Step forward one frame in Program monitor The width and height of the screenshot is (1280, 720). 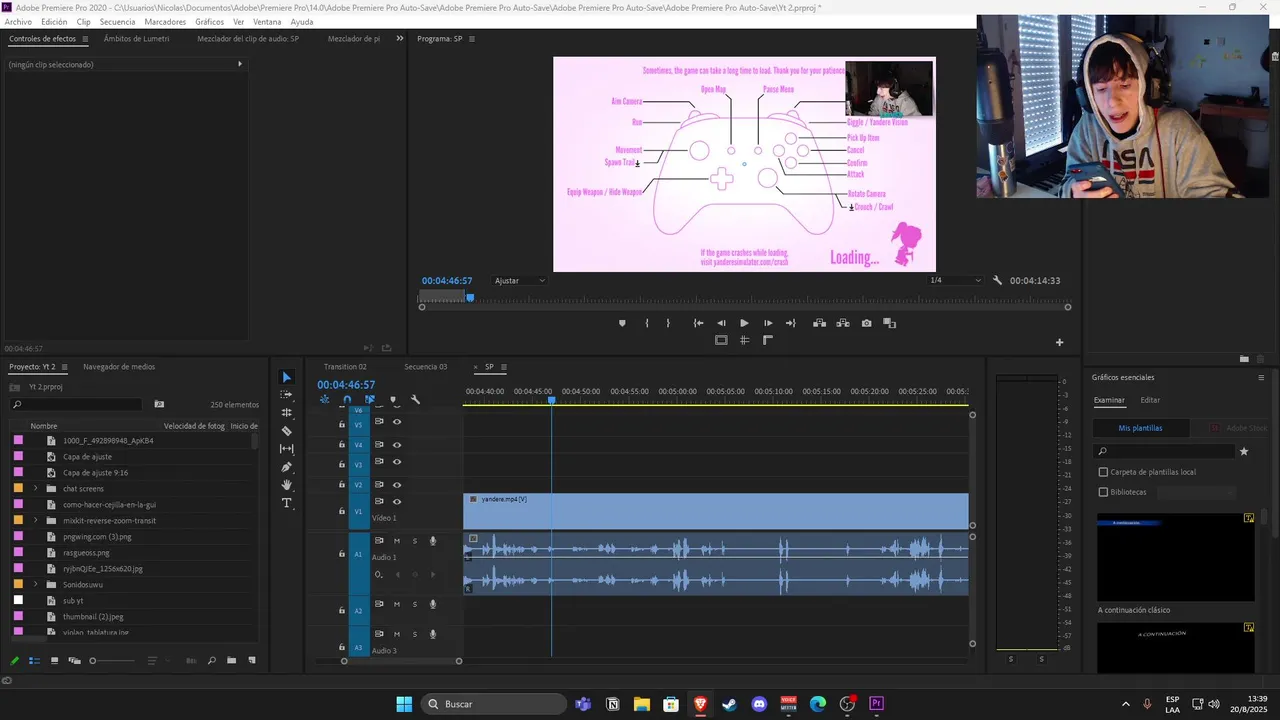768,323
